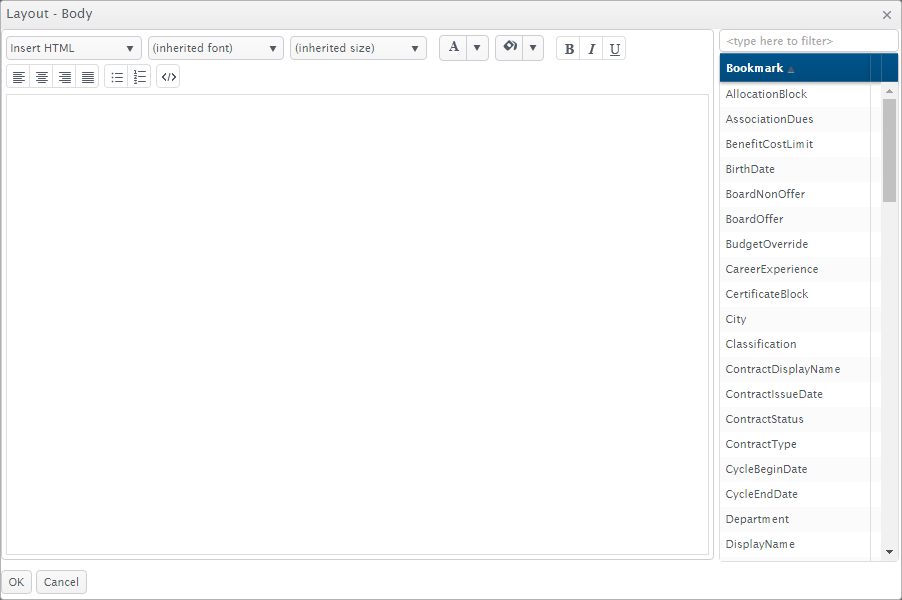Insert bulleted list
Image resolution: width=902 pixels, height=600 pixels.
(x=117, y=77)
